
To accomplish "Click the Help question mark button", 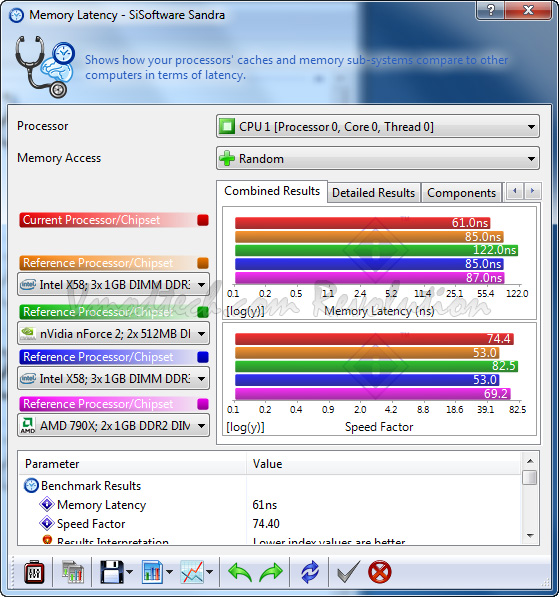I will click(x=490, y=10).
